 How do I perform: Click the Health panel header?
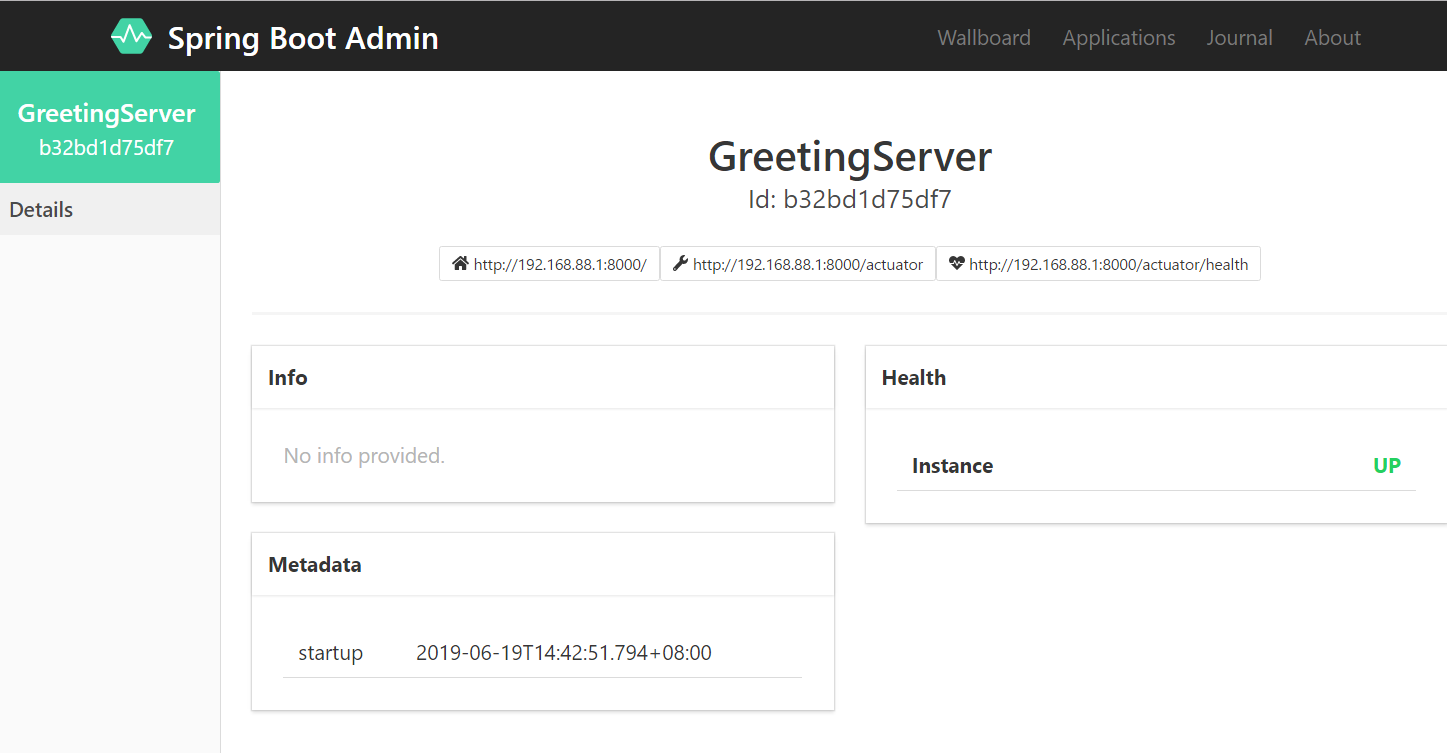(1156, 378)
